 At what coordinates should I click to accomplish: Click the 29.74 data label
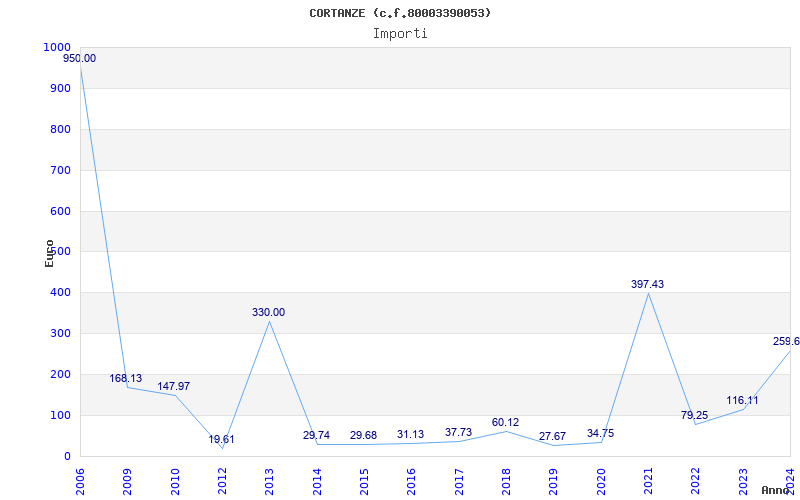click(x=316, y=435)
